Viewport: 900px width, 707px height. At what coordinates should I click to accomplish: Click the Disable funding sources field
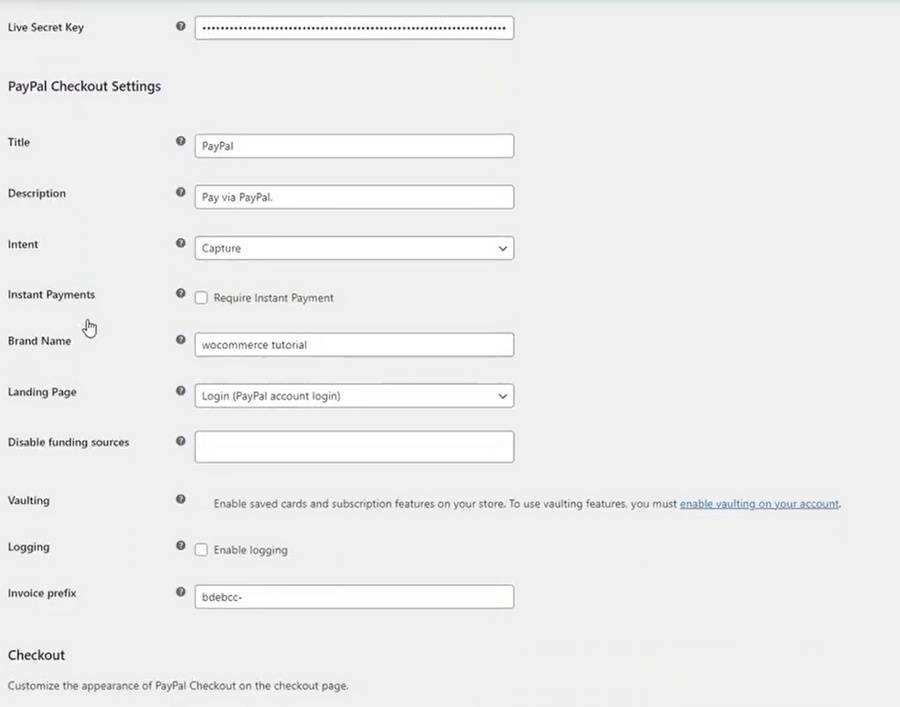click(x=354, y=447)
